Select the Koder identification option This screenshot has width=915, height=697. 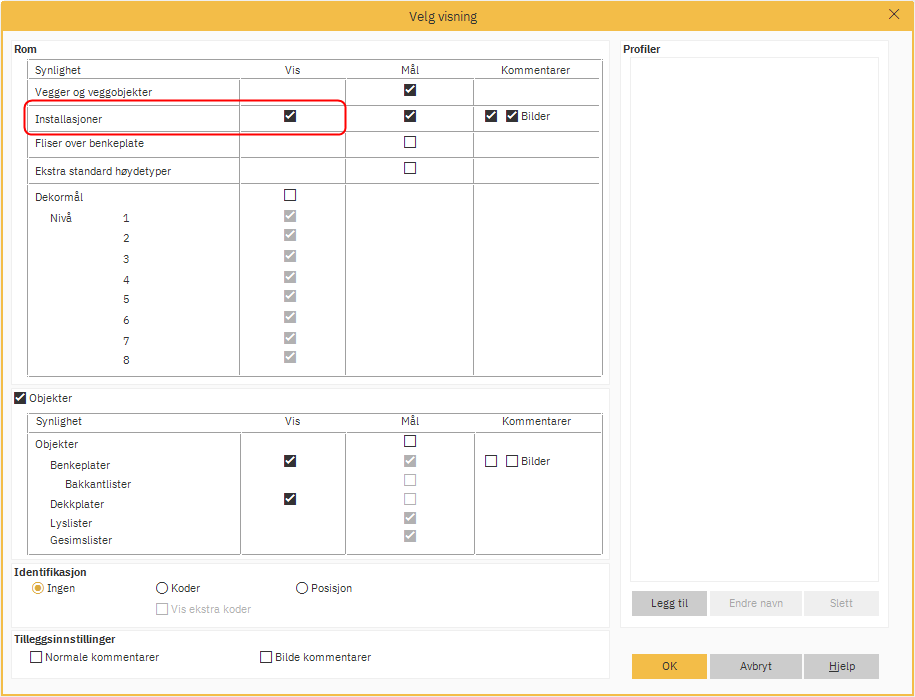click(162, 588)
